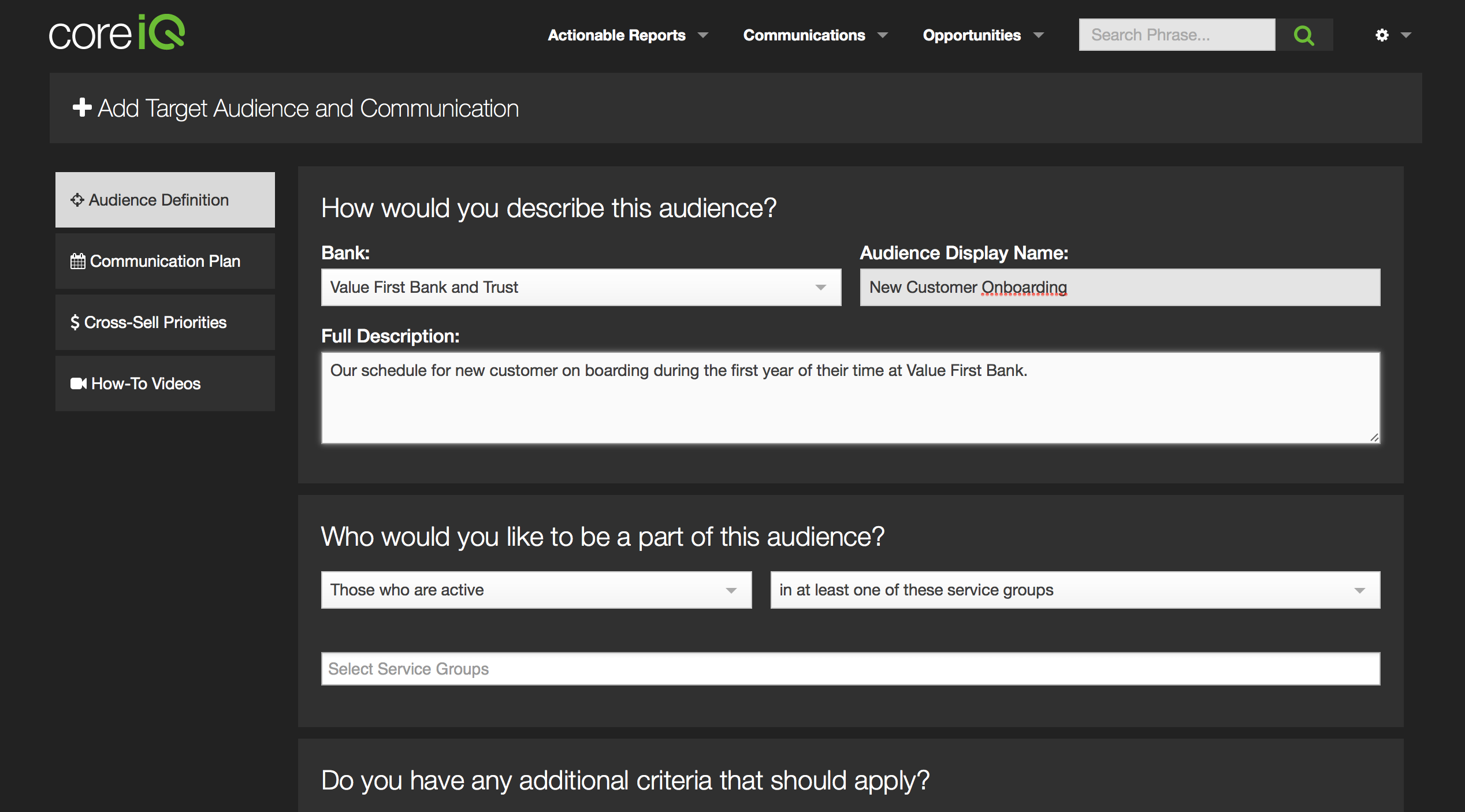
Task: Focus the Audience Display Name field
Action: pos(1120,287)
